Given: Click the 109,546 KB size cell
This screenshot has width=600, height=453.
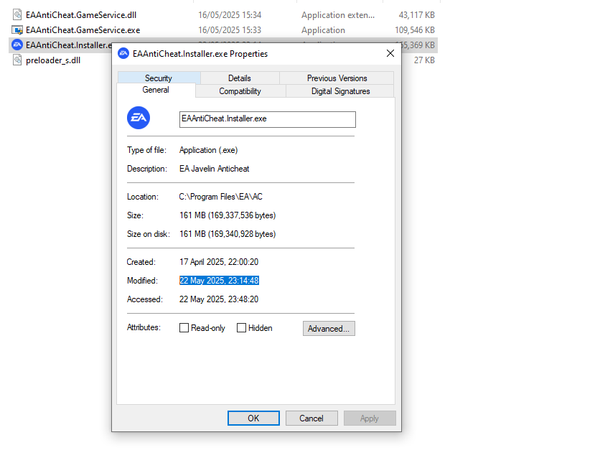Looking at the screenshot, I should tap(415, 30).
